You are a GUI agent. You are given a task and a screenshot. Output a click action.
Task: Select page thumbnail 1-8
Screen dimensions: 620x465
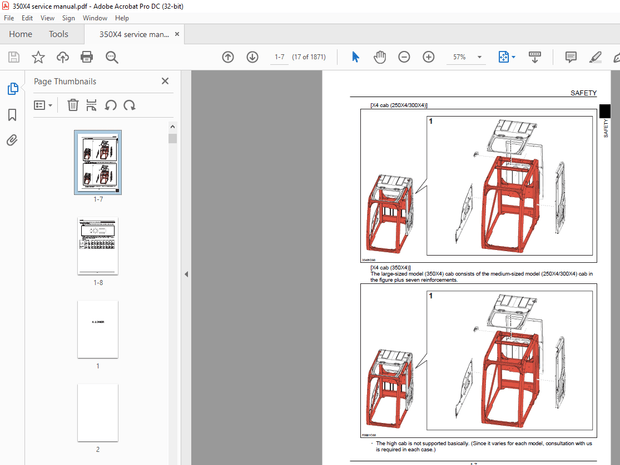98,246
